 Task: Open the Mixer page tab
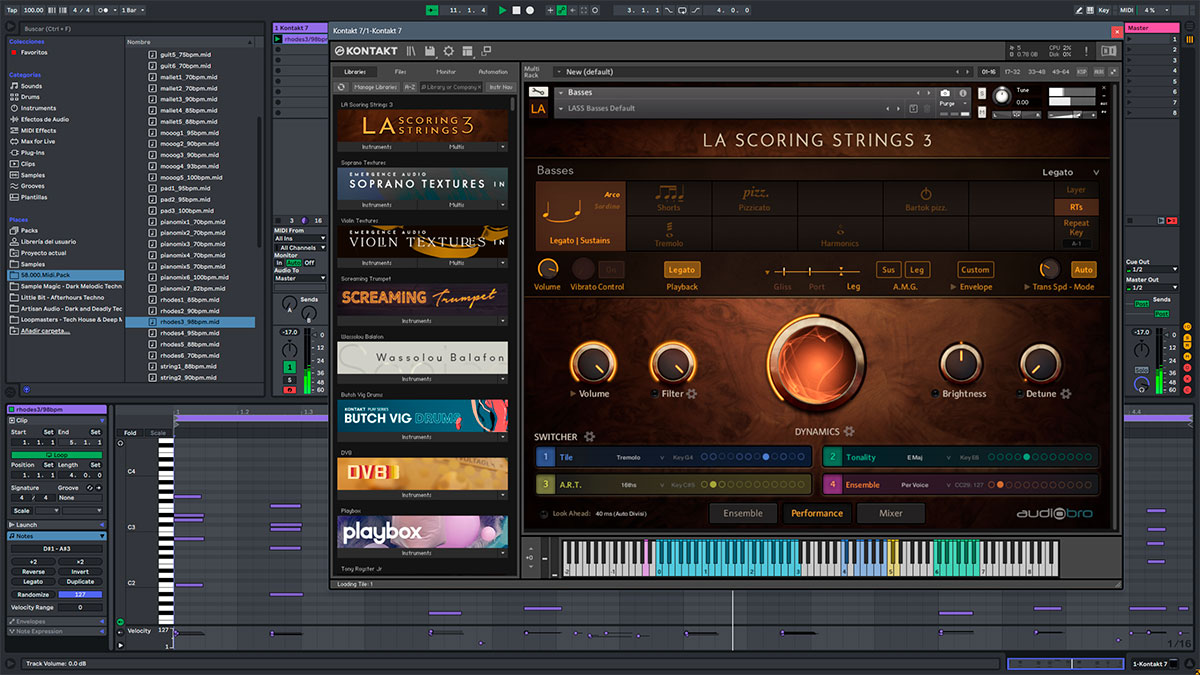pos(891,513)
